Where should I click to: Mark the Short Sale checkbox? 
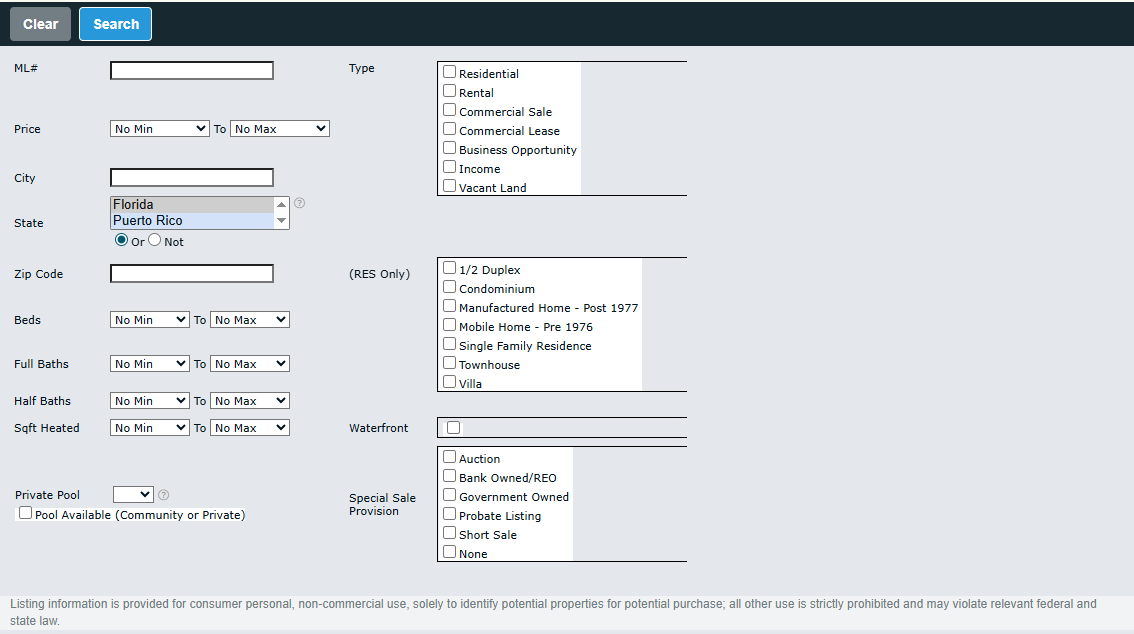450,534
